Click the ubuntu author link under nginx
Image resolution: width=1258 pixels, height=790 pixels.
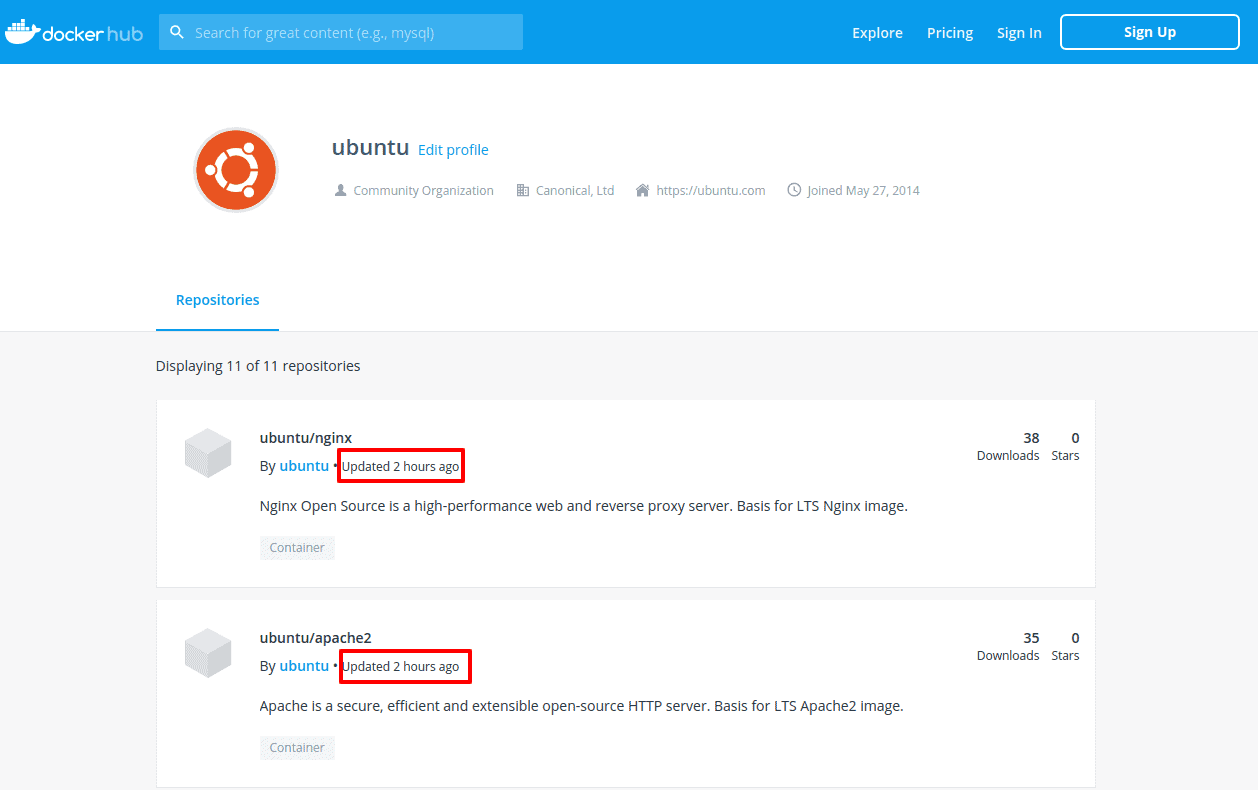pyautogui.click(x=304, y=466)
